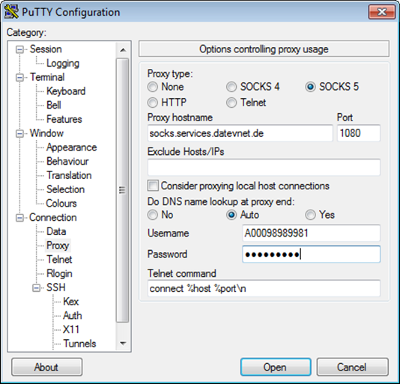This screenshot has height=384, width=400.
Task: Open the Selection category
Action: 65,189
